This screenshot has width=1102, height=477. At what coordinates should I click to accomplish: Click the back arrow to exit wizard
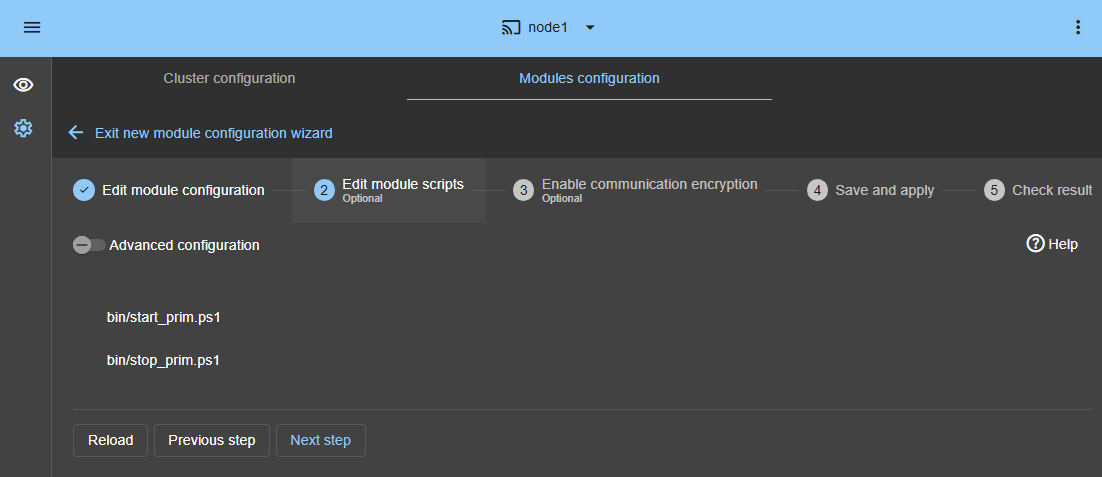(76, 133)
